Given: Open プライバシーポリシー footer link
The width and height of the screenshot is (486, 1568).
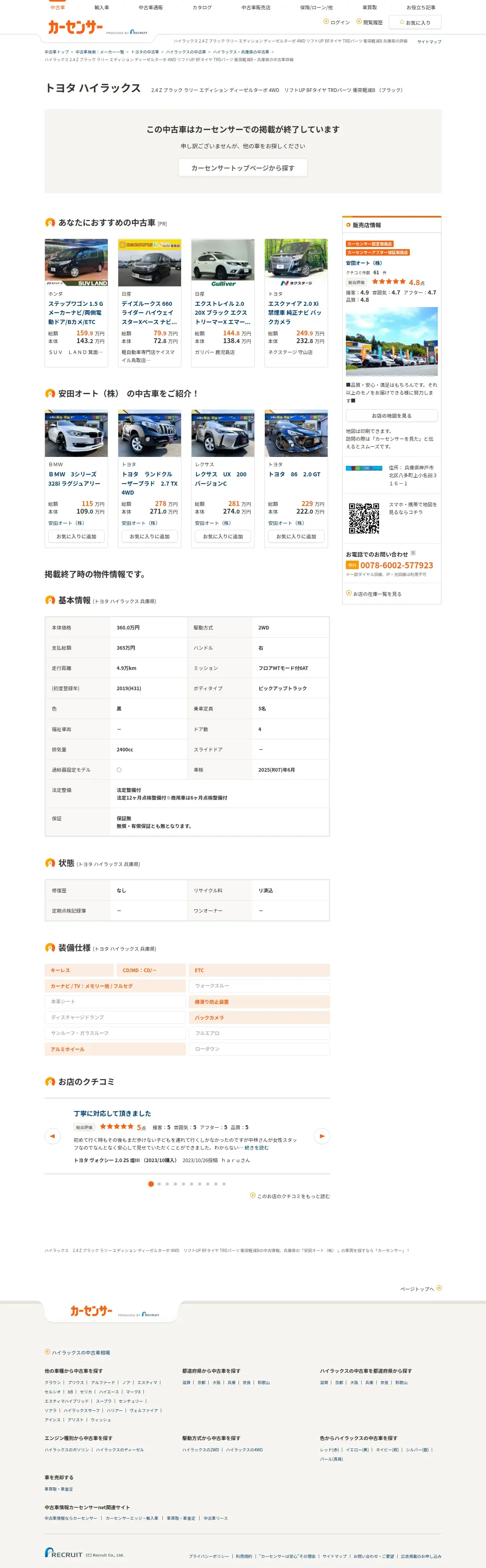Looking at the screenshot, I should tap(209, 1556).
